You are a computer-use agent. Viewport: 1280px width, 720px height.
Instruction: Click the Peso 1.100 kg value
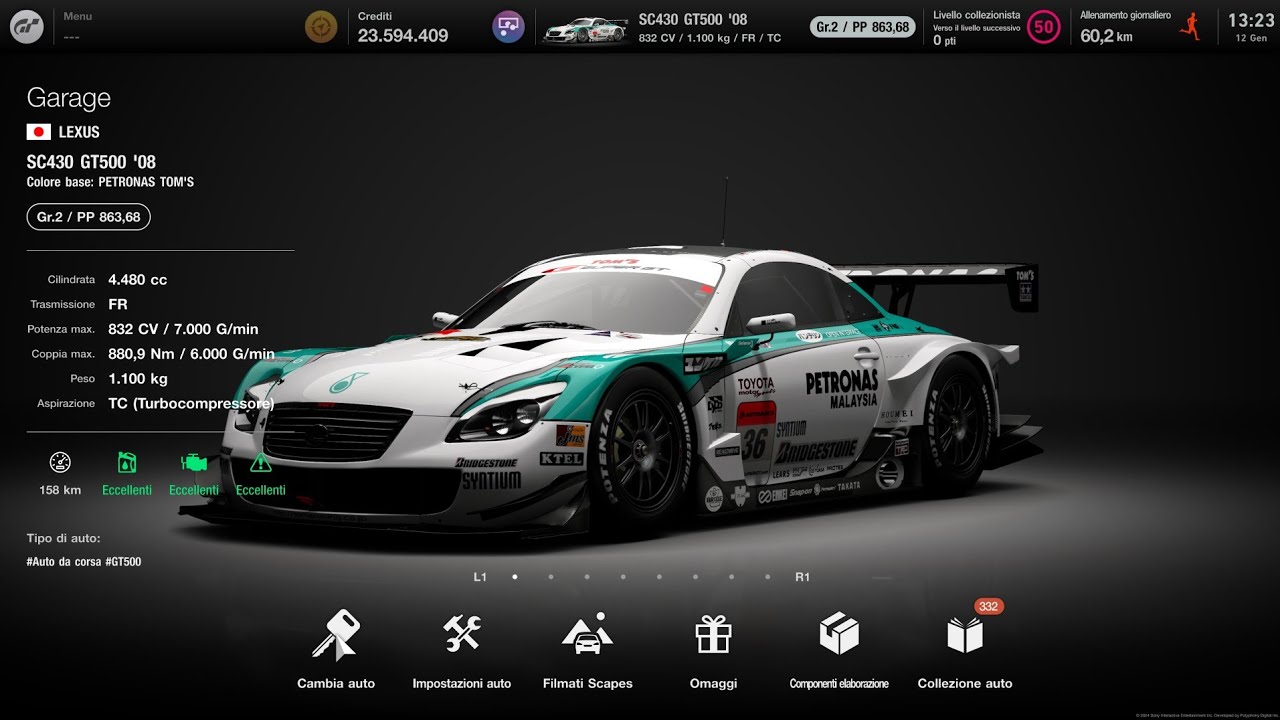138,379
